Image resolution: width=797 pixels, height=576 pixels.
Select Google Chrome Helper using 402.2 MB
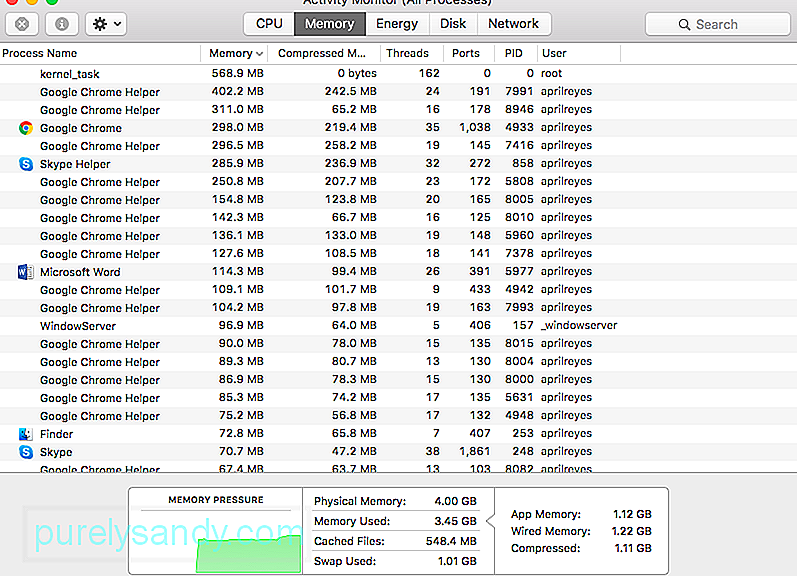pos(398,92)
